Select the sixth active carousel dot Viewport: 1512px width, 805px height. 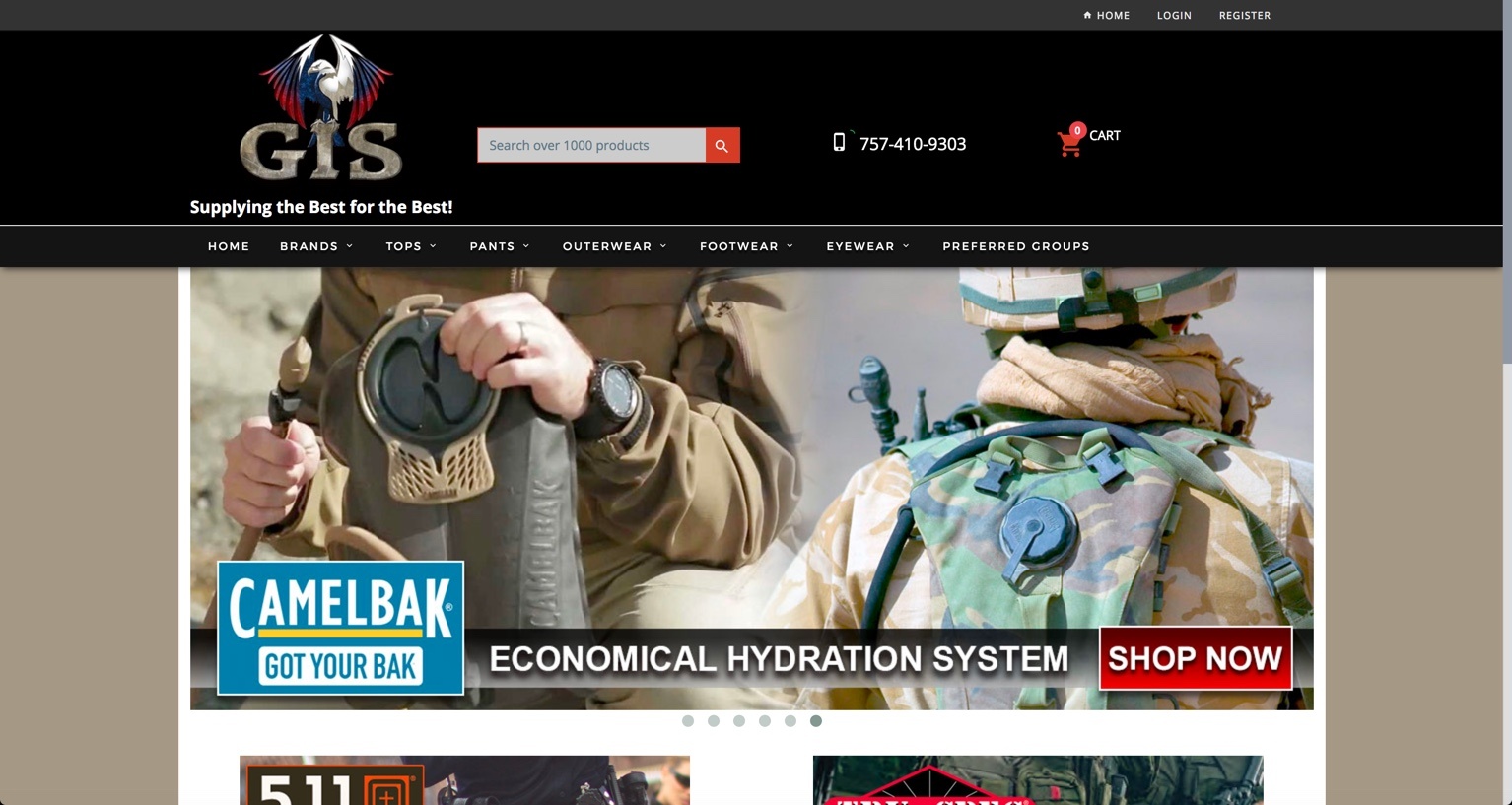tap(816, 721)
